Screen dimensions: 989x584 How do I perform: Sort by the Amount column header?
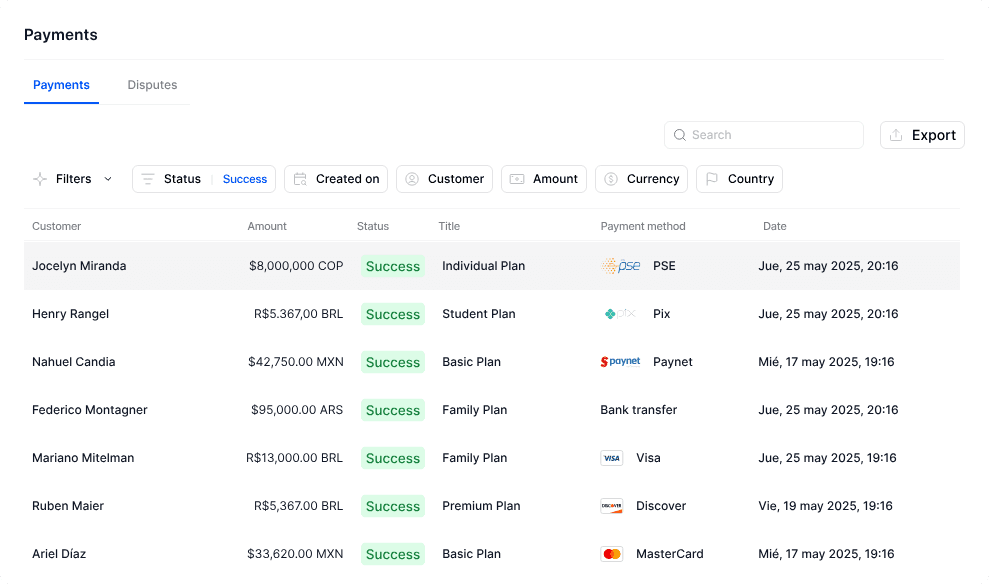(267, 226)
